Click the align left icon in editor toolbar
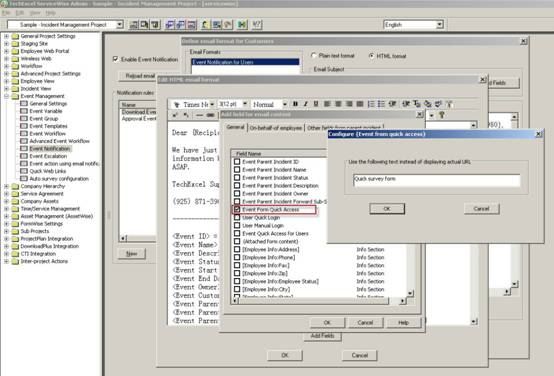The width and height of the screenshot is (554, 376). 327,104
